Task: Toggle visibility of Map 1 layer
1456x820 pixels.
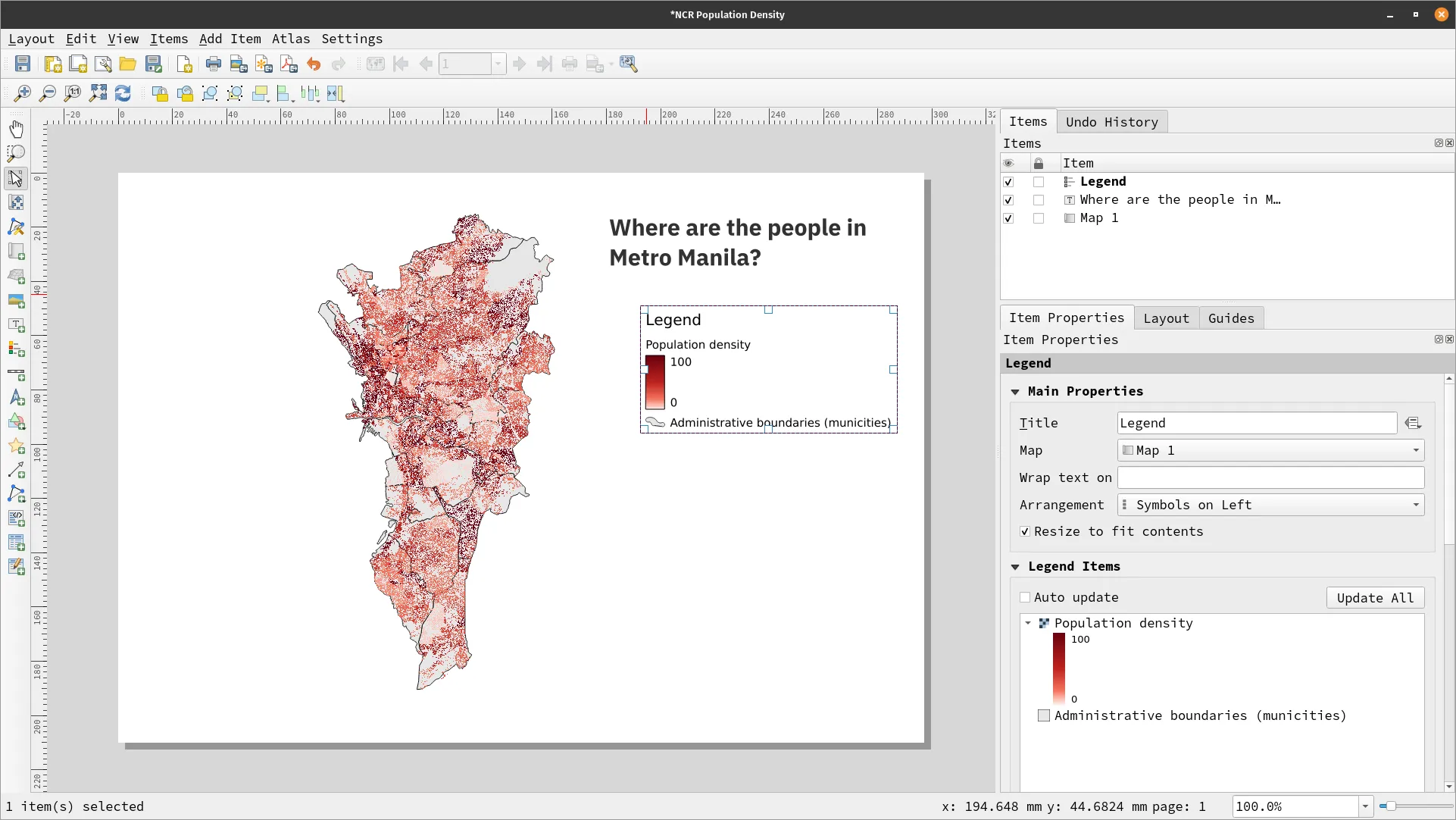Action: (x=1009, y=218)
